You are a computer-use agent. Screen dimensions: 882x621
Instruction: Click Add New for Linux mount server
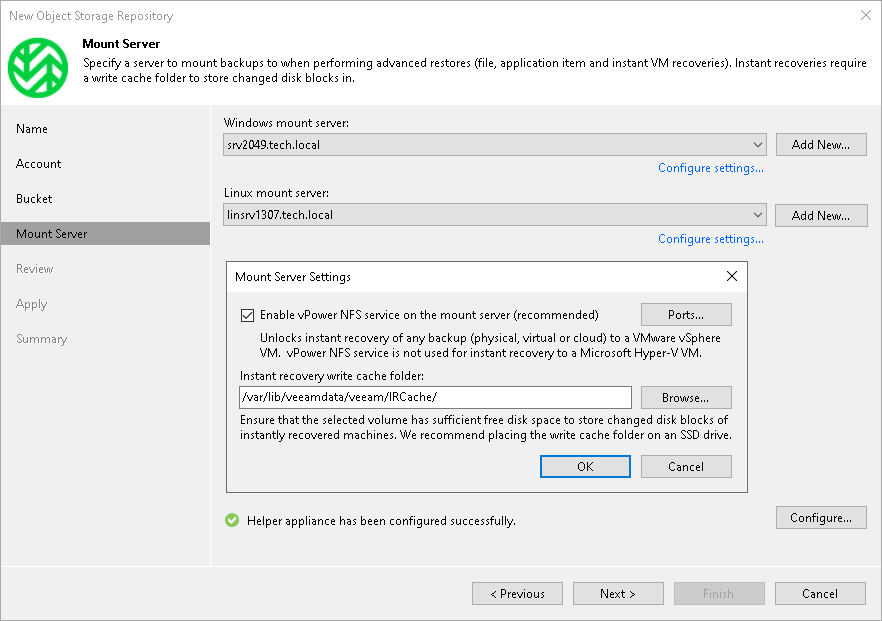click(821, 215)
